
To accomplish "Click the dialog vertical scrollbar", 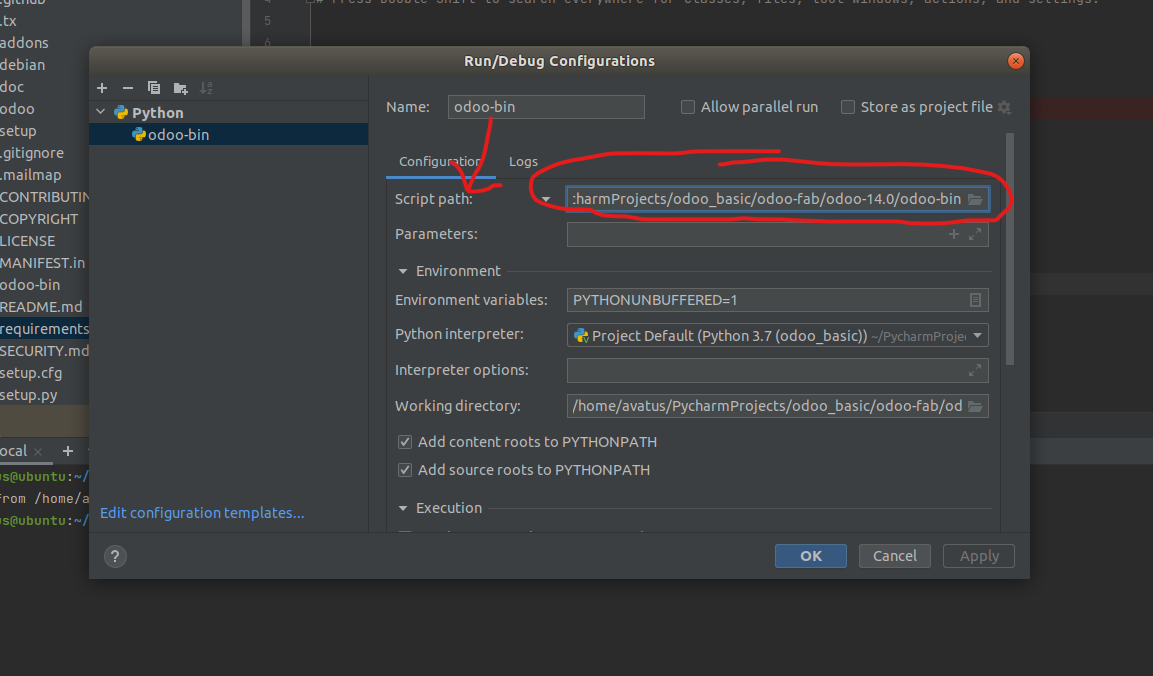I will pos(1010,249).
